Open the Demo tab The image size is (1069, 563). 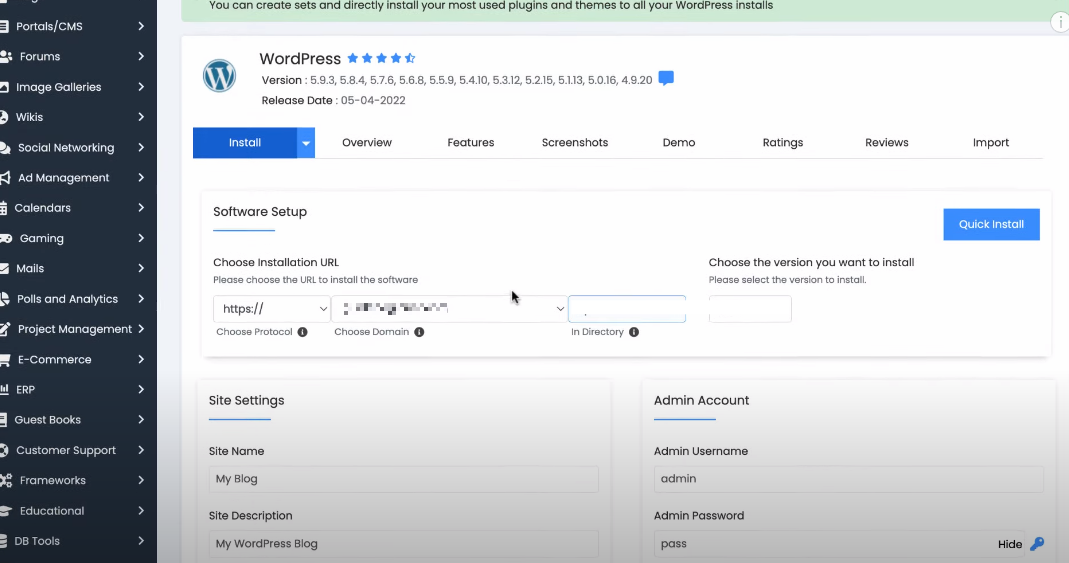click(679, 143)
